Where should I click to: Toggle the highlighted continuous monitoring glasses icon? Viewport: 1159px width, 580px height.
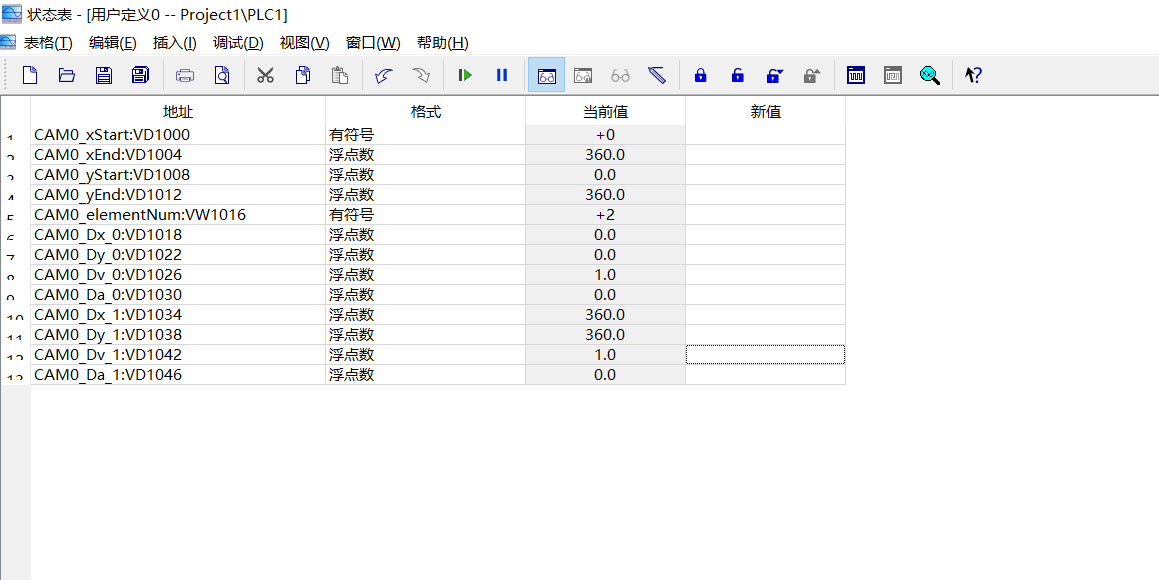tap(546, 75)
